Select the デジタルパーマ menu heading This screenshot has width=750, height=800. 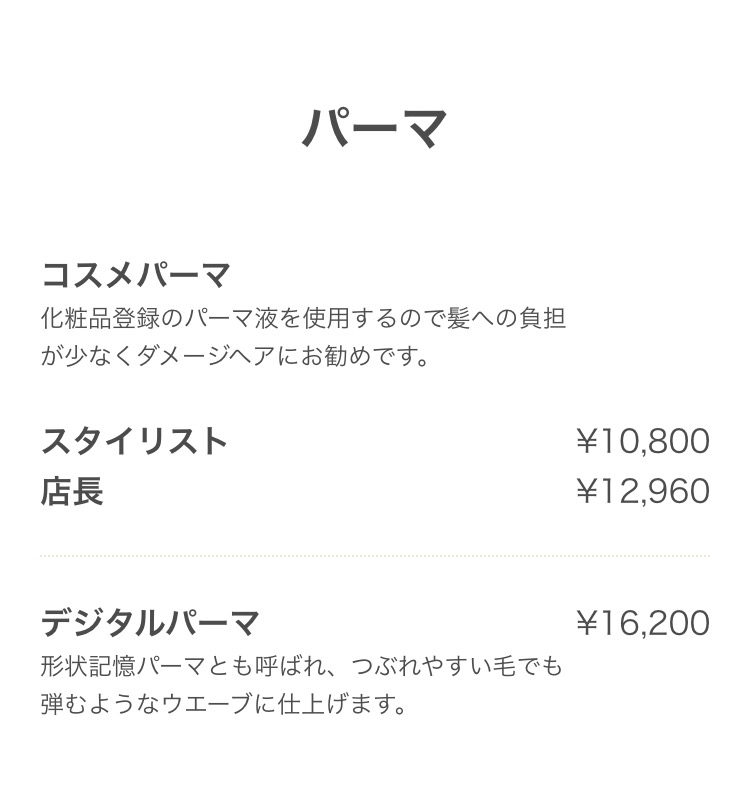click(150, 623)
